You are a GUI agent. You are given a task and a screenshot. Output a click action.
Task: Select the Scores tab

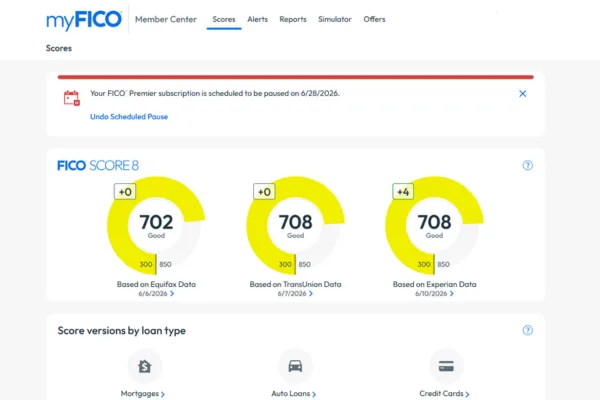click(224, 19)
